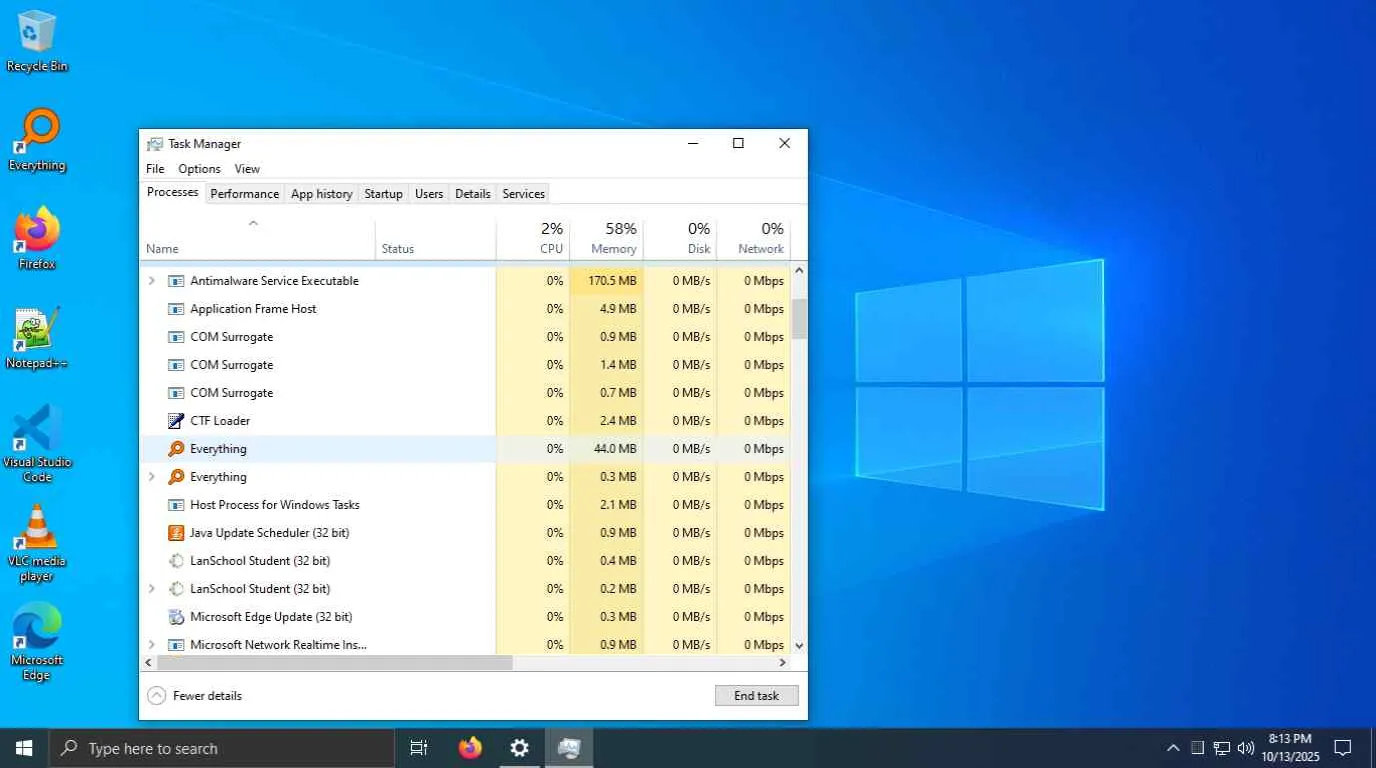Click the 'Java Update Scheduler (32 bit)' process name
The image size is (1376, 768).
[x=269, y=533]
